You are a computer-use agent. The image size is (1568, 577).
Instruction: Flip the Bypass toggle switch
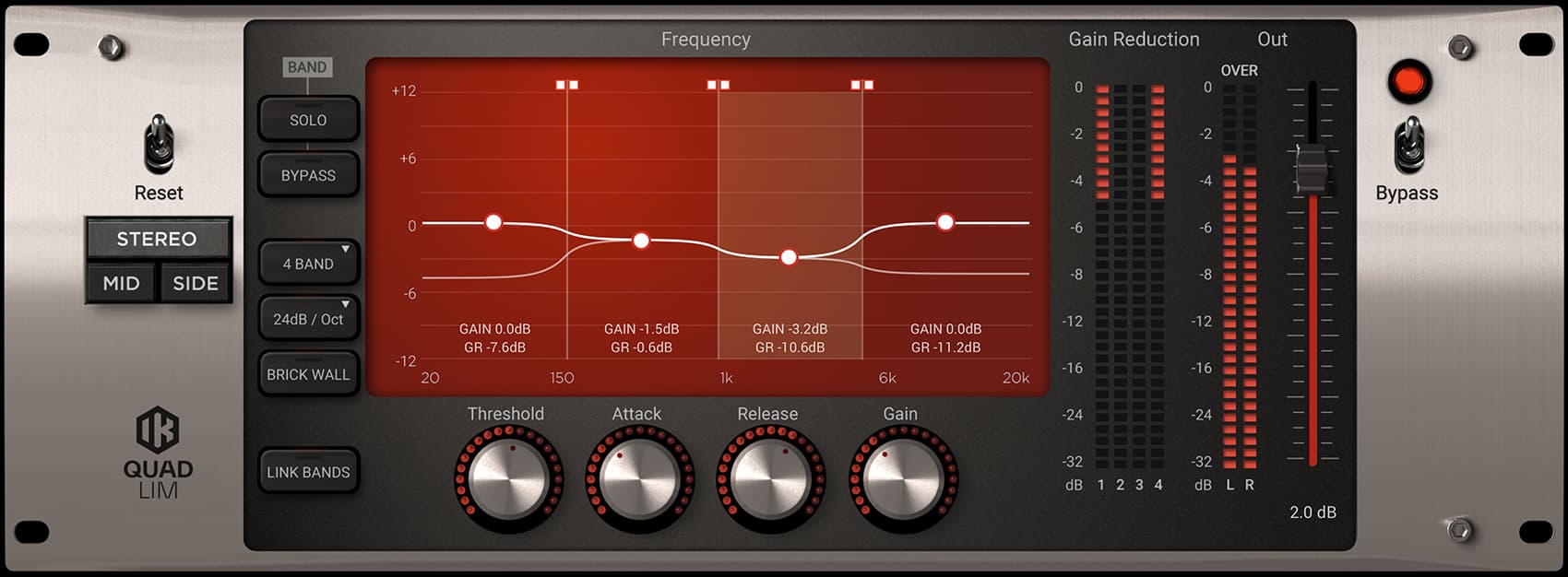pos(1408,146)
